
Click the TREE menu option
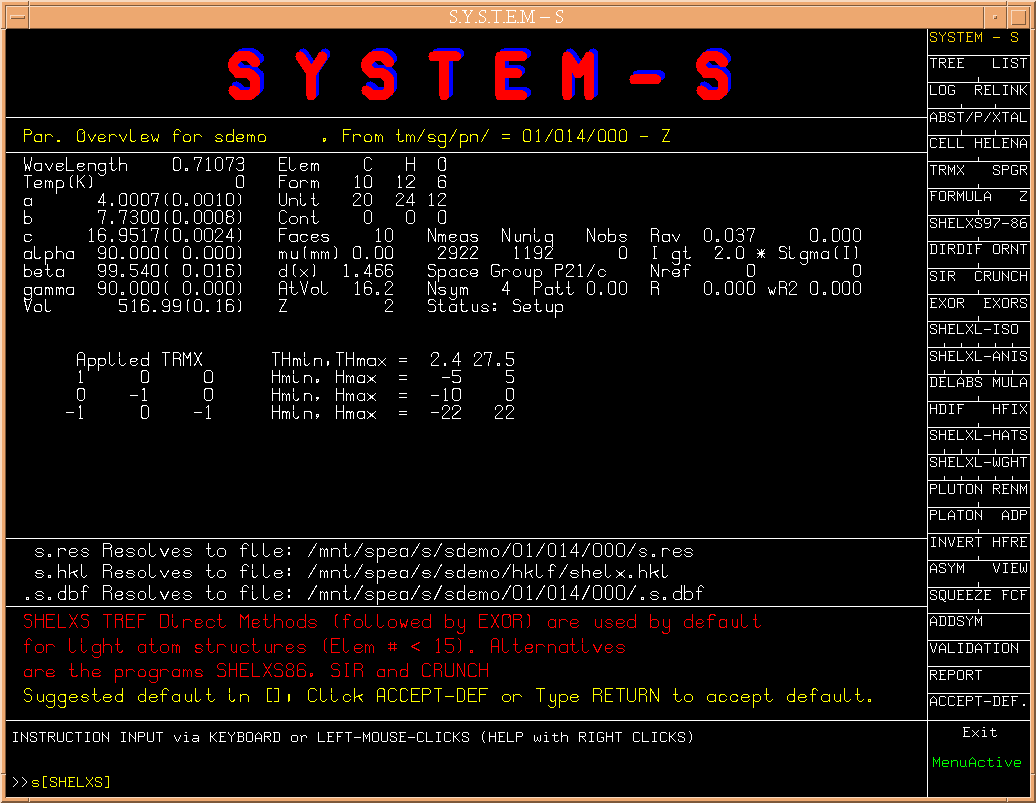(947, 64)
